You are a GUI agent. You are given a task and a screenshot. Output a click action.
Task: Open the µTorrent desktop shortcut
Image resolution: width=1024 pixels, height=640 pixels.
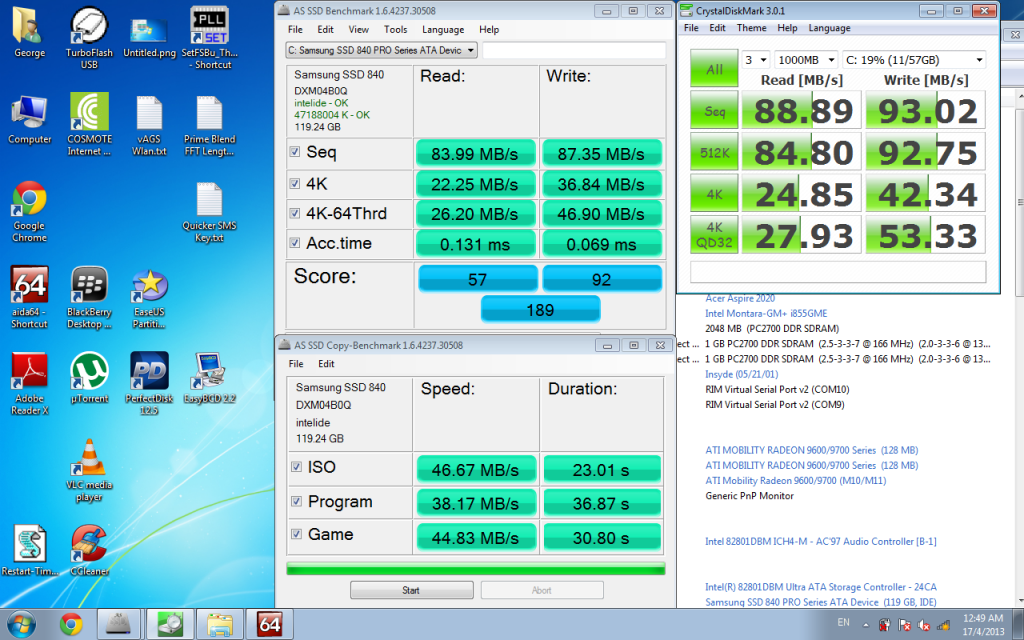pos(89,373)
